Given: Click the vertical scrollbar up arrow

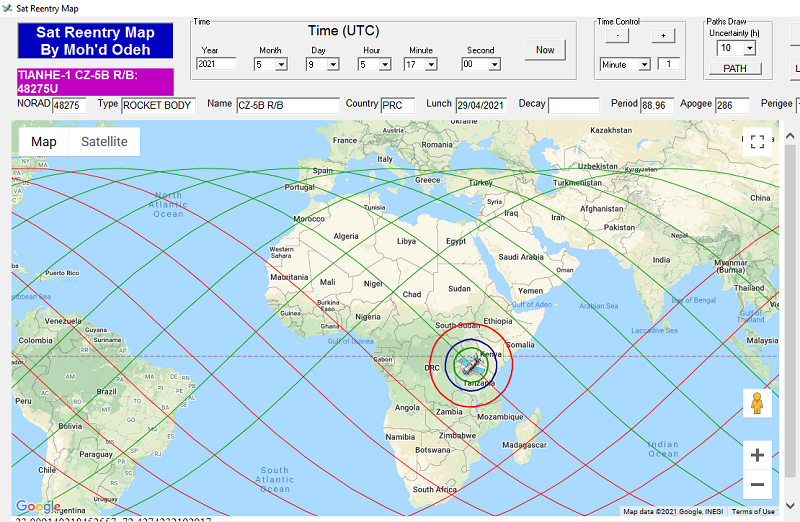Looking at the screenshot, I should [x=790, y=136].
